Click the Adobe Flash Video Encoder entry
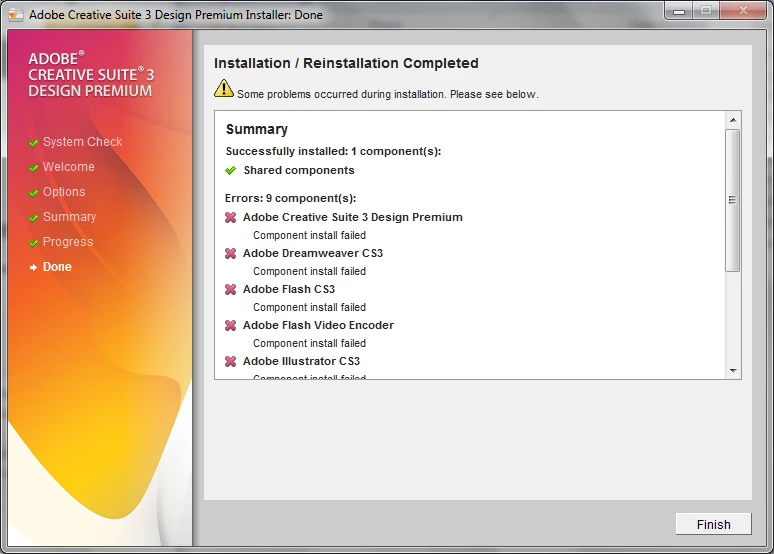The image size is (774, 554). (x=318, y=325)
